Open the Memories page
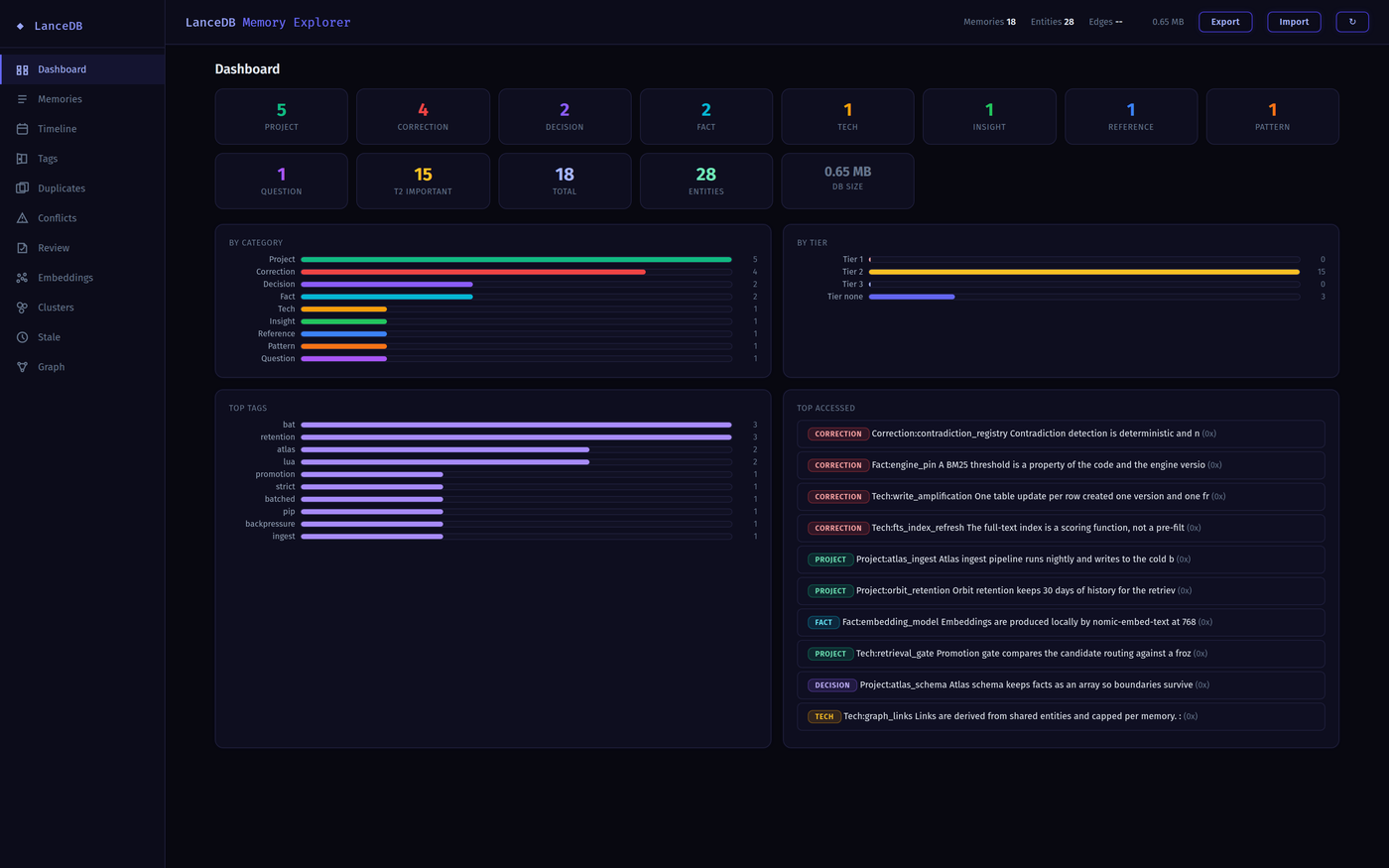 point(82,99)
